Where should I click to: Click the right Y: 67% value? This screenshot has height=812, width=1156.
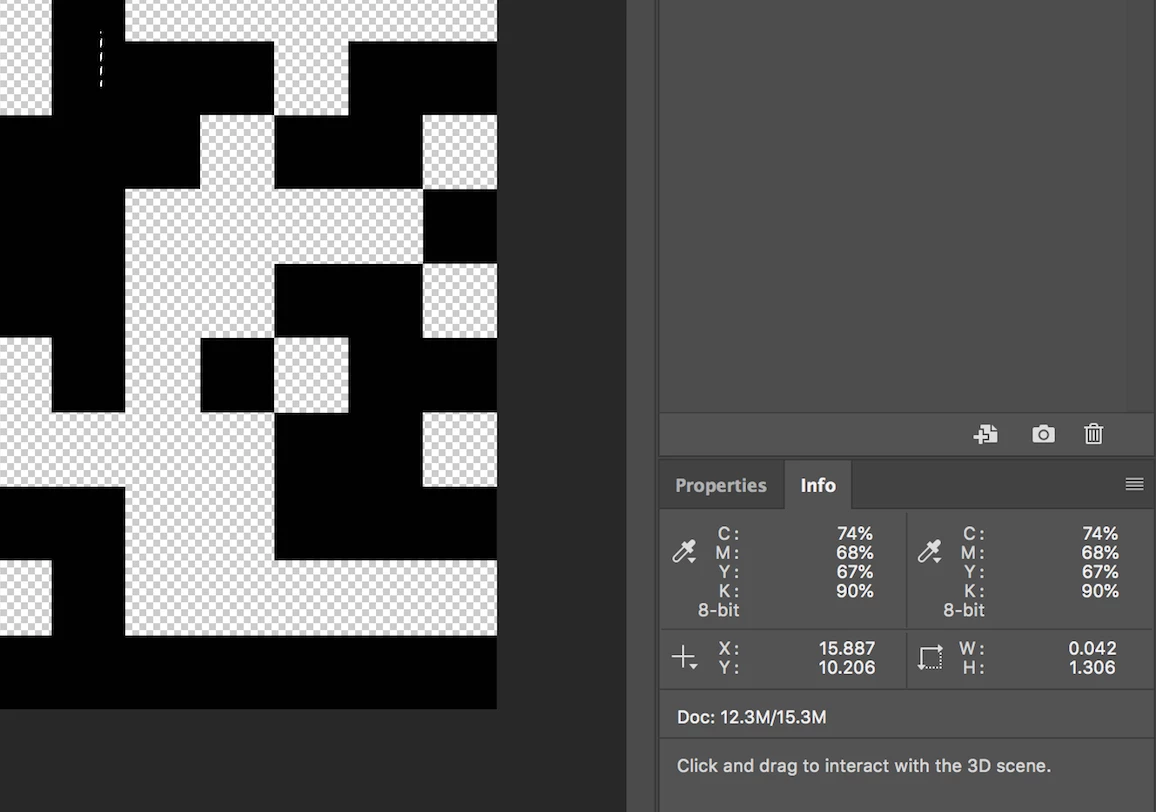(x=1100, y=572)
